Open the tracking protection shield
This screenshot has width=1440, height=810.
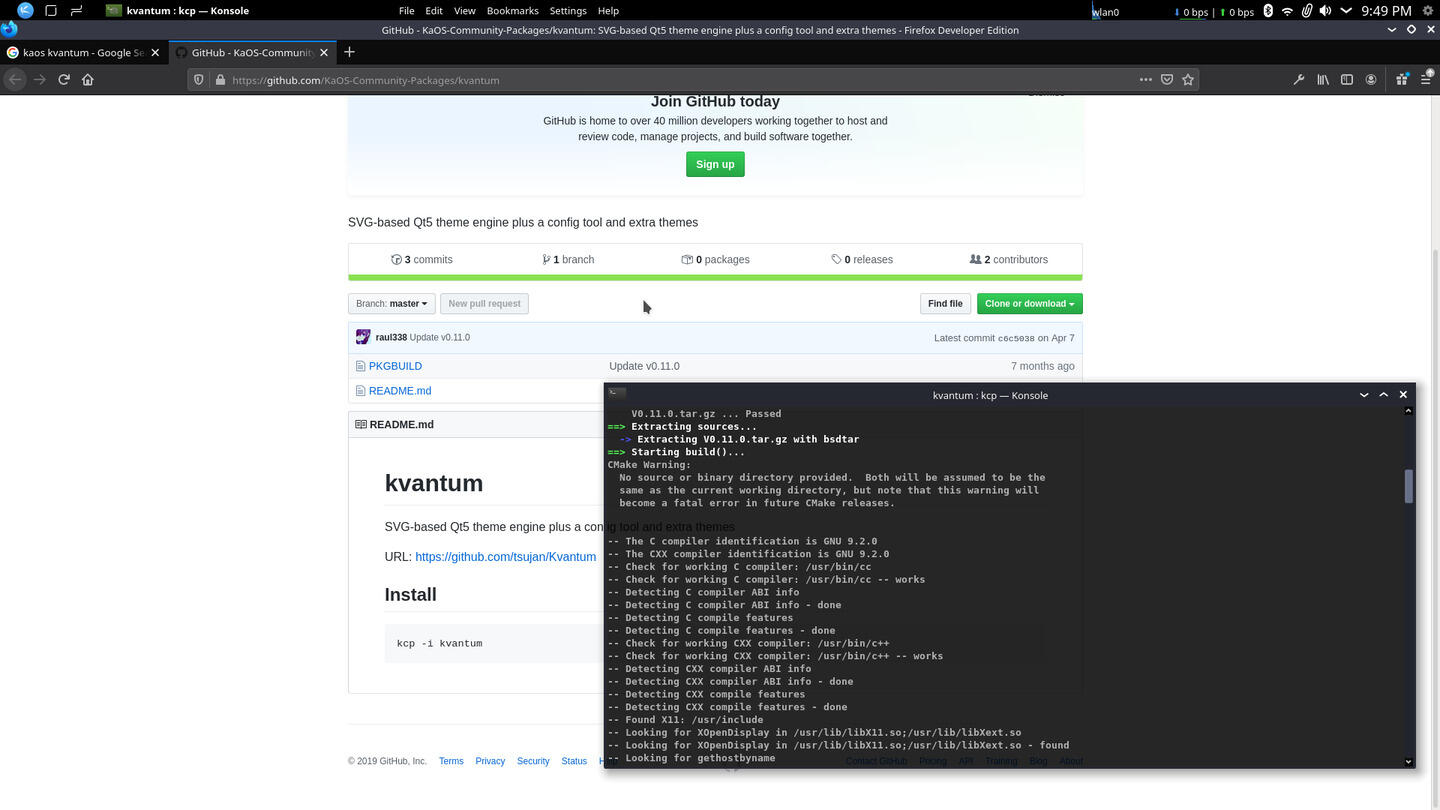199,80
